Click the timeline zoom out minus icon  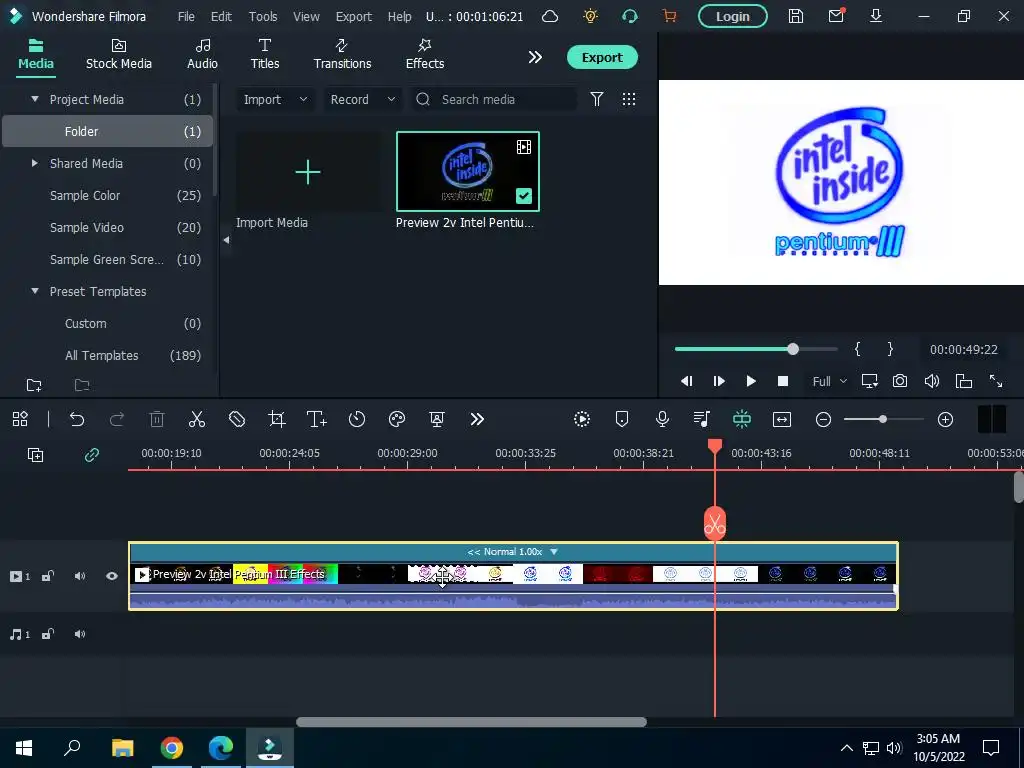[824, 419]
